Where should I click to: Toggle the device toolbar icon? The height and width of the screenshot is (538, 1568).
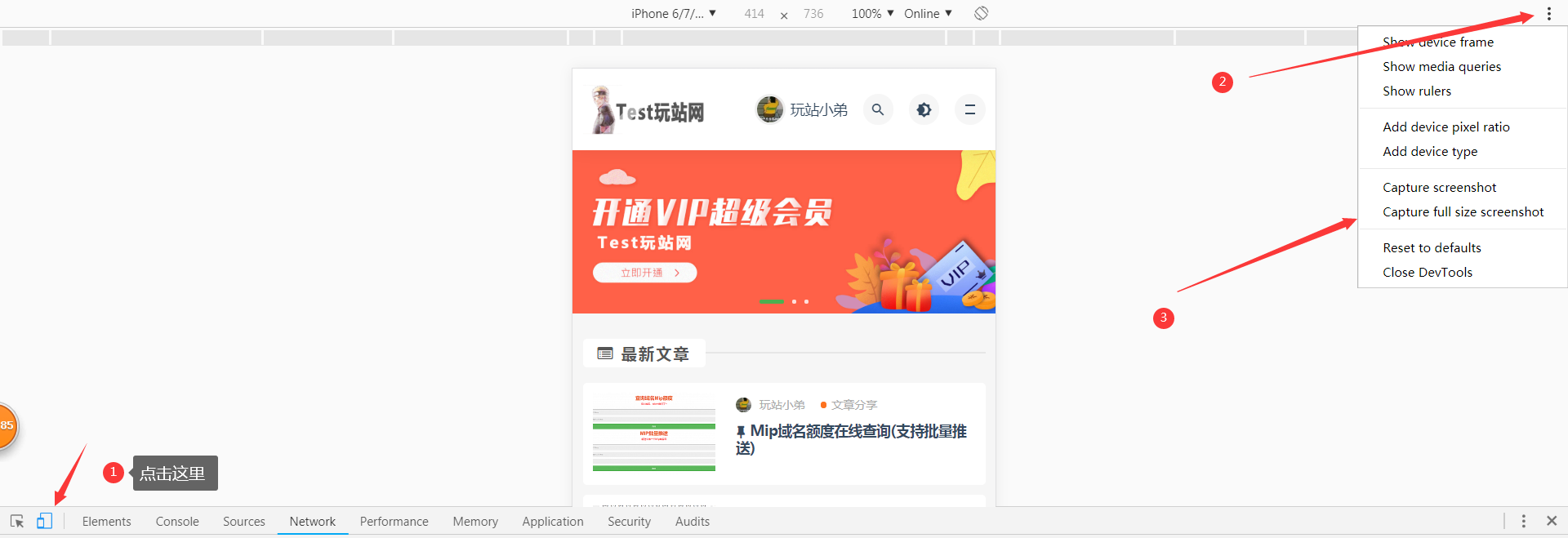(44, 521)
